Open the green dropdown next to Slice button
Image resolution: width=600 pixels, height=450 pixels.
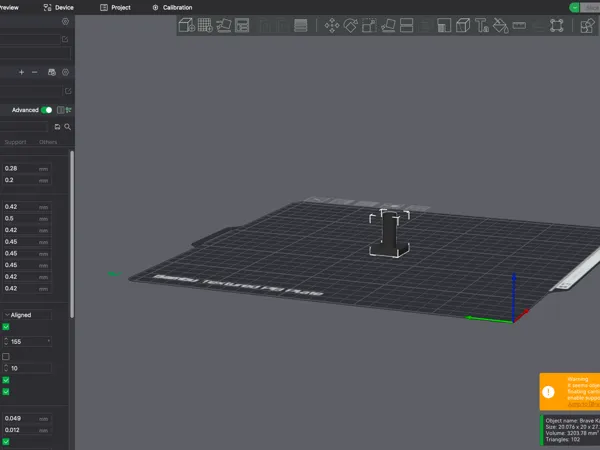coord(574,8)
